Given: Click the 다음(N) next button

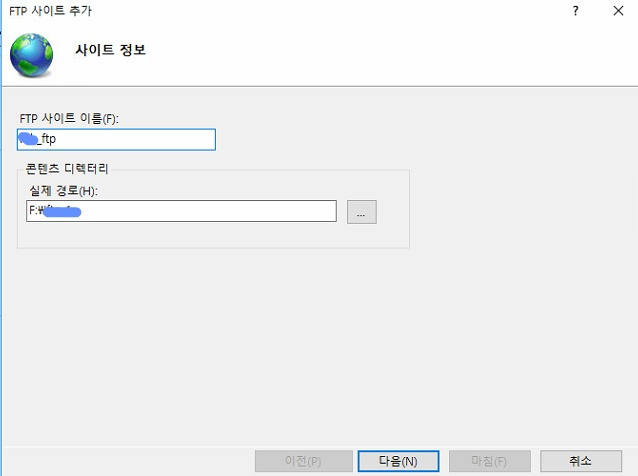Looking at the screenshot, I should [398, 461].
